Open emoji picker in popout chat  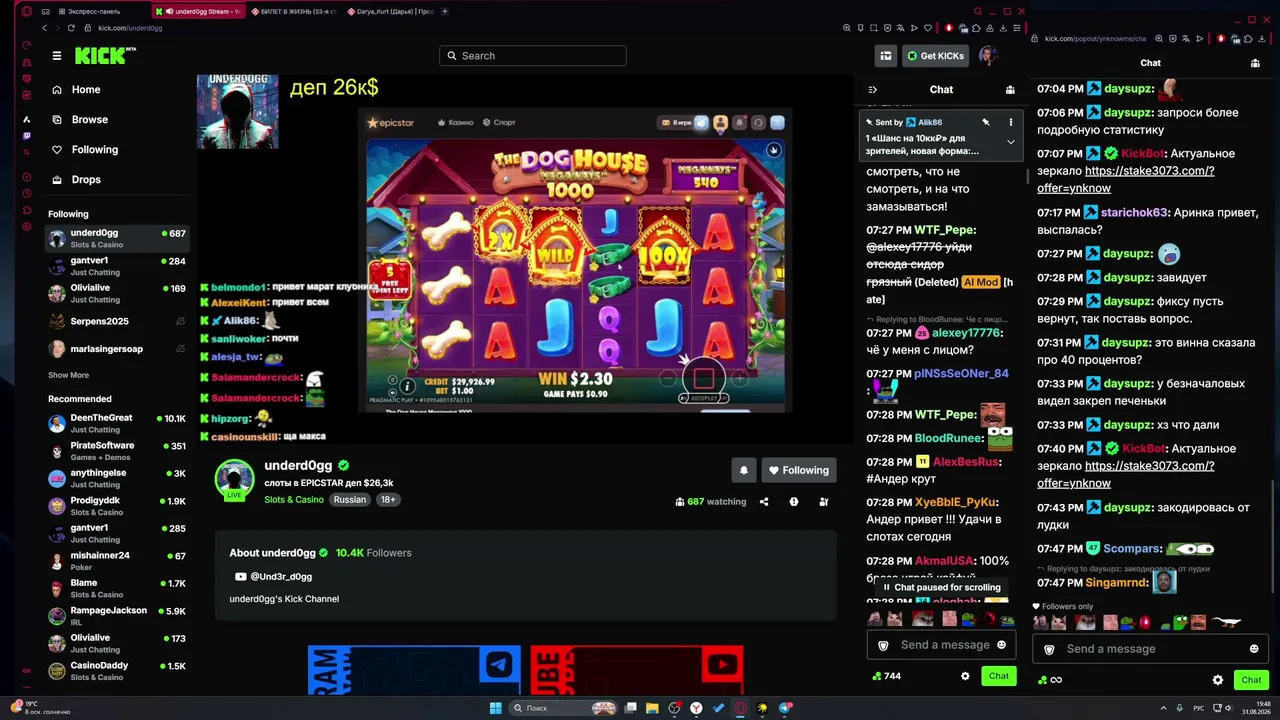tap(1254, 649)
